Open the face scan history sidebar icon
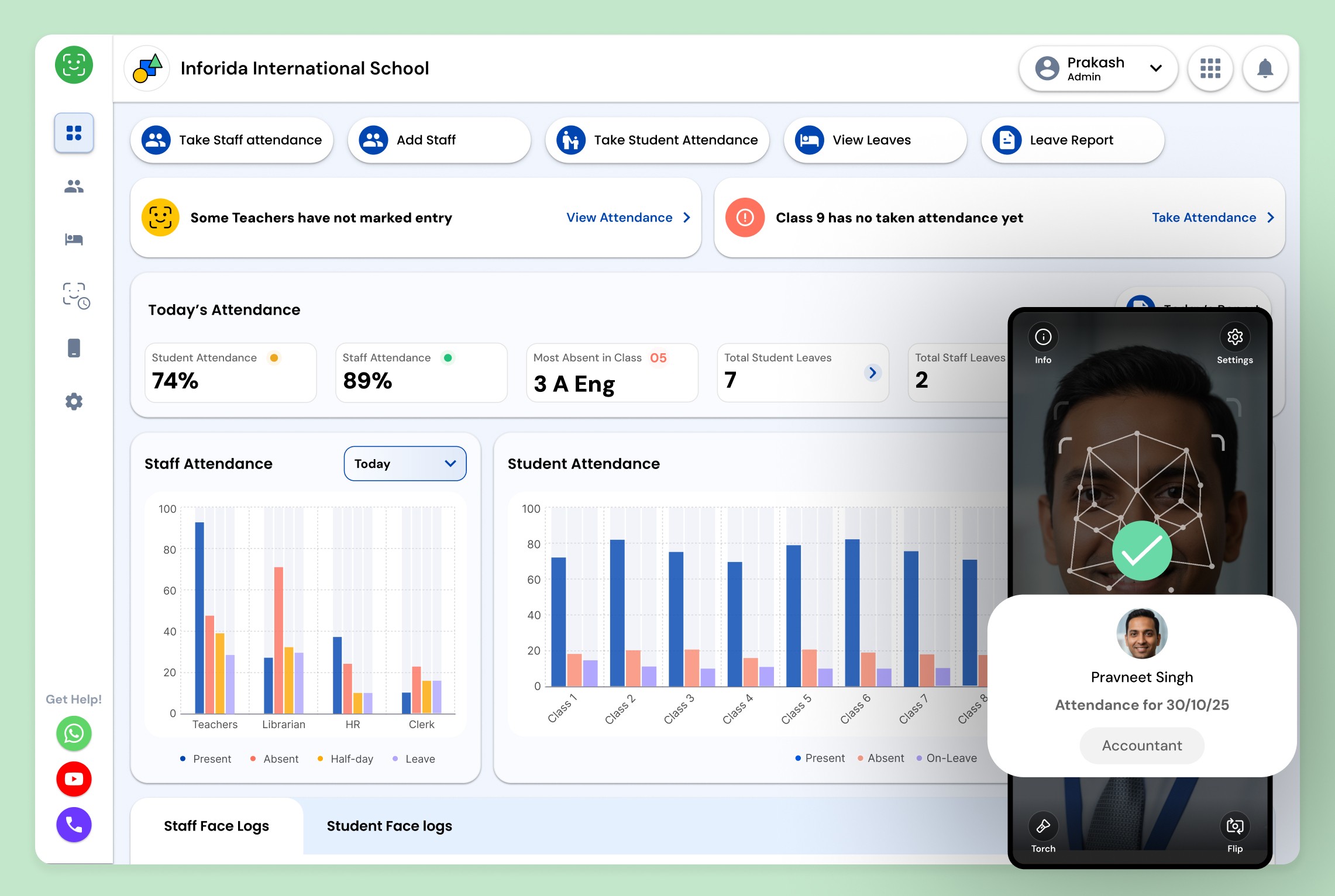 [x=75, y=295]
